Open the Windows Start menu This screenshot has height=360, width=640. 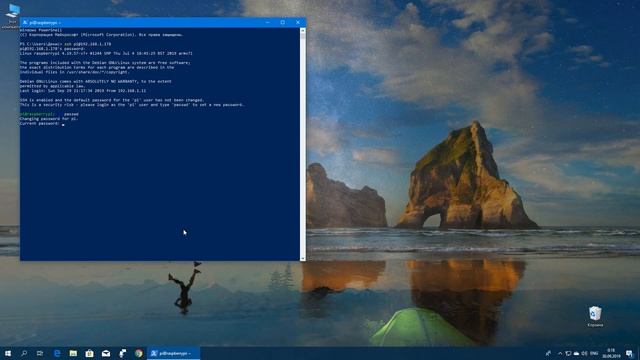tap(8, 353)
